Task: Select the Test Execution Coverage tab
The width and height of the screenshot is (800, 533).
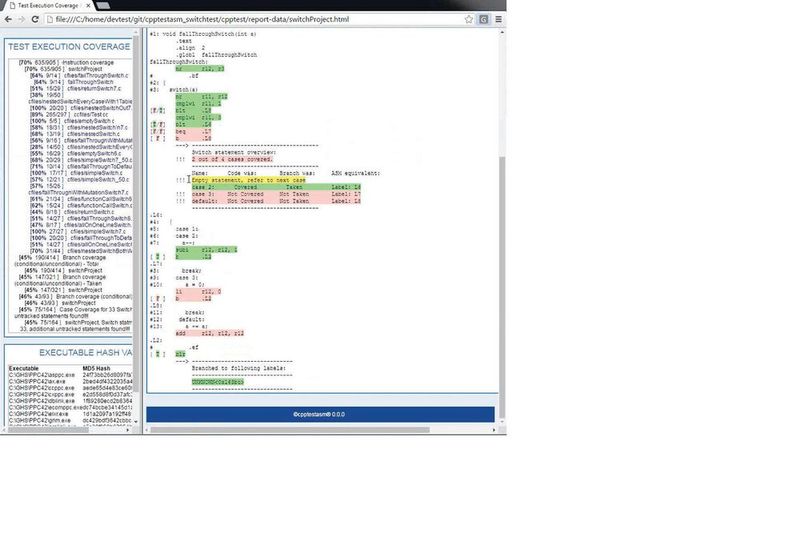Action: click(x=48, y=6)
